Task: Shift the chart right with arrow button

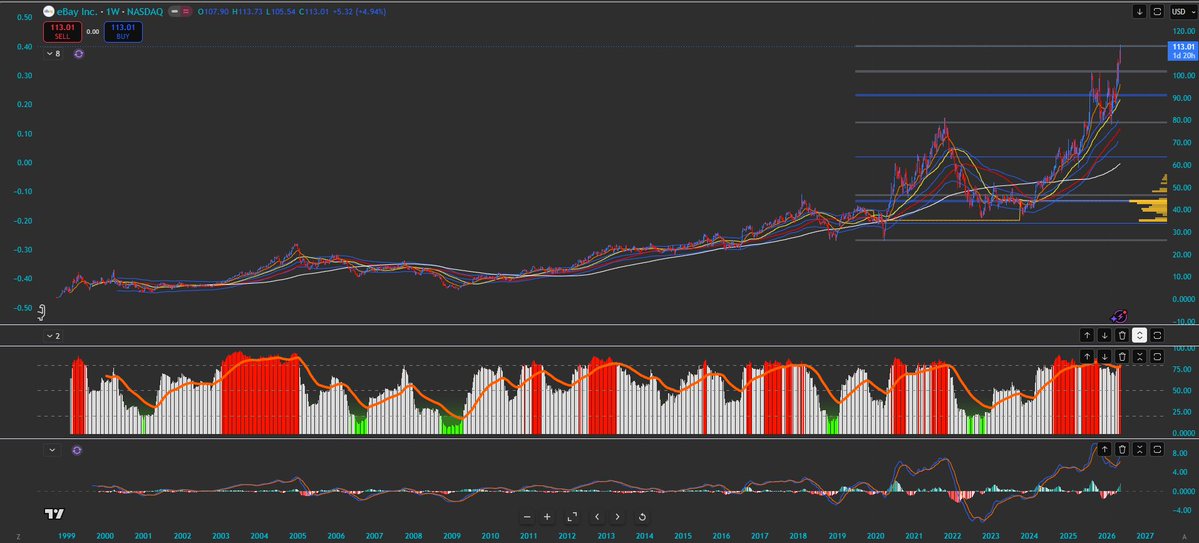Action: pyautogui.click(x=617, y=517)
